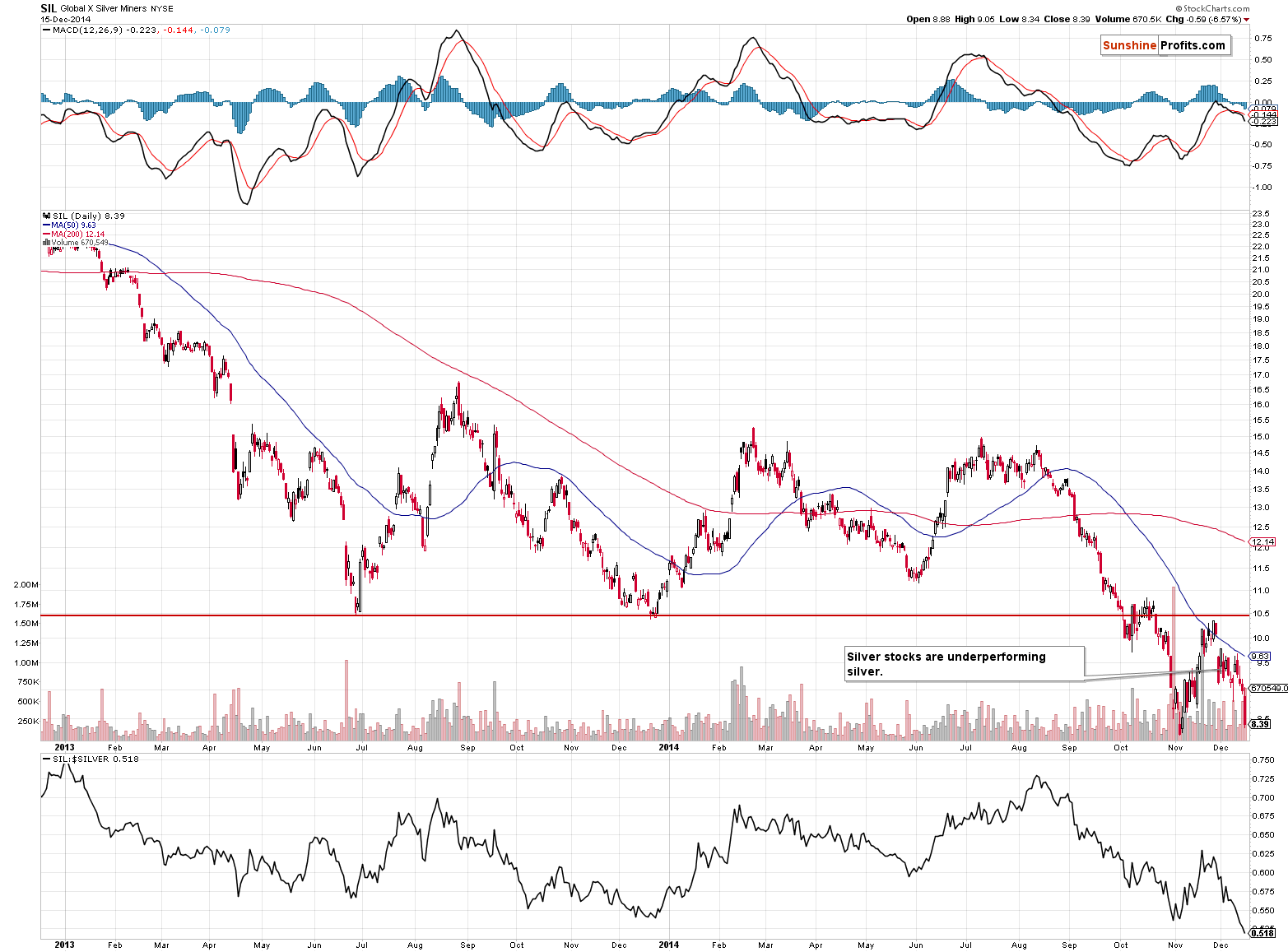Viewport: 1288px width, 952px height.
Task: Click the 1.50M volume axis label
Action: pyautogui.click(x=26, y=624)
